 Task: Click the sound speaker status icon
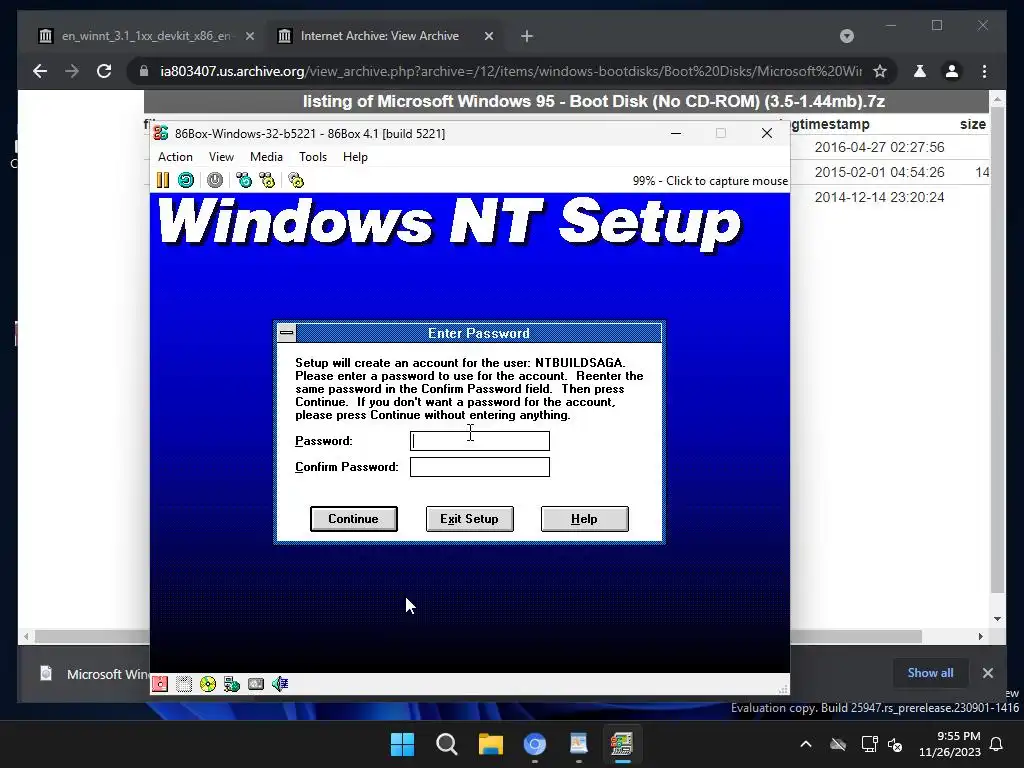(280, 684)
